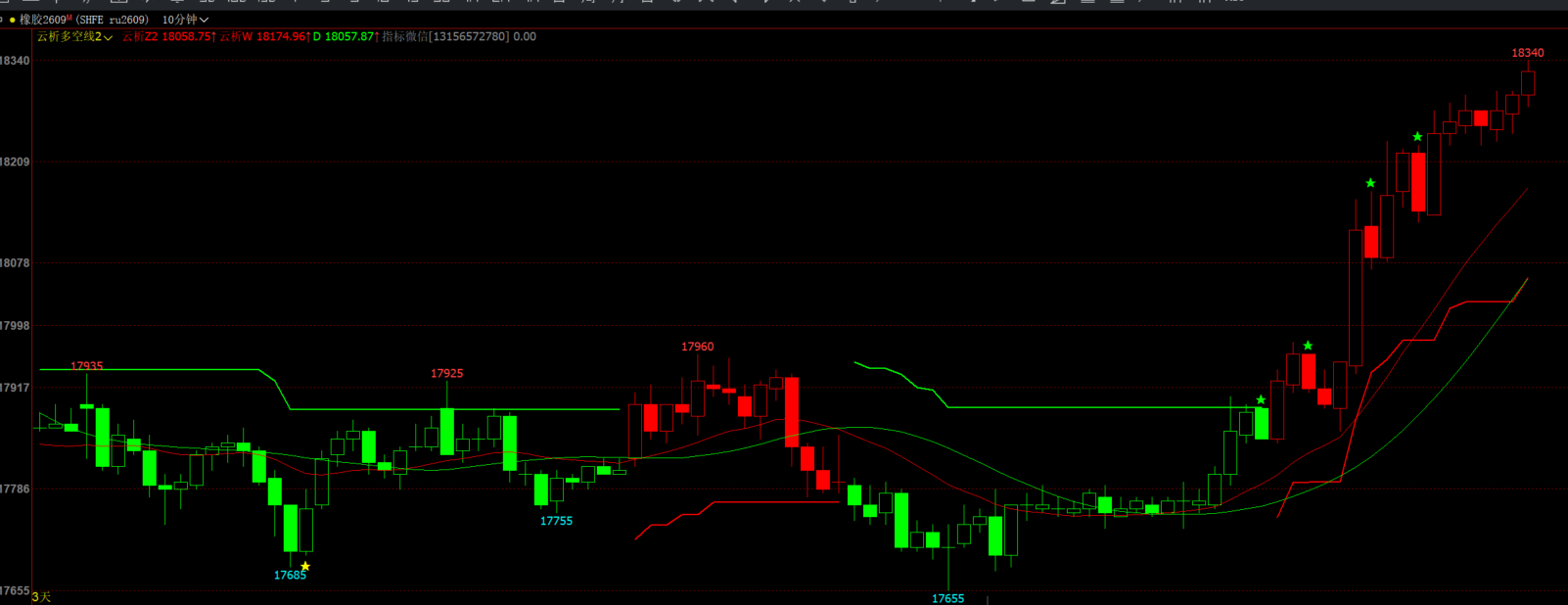Click the highest green star signal marker
The height and width of the screenshot is (605, 1568).
(x=1417, y=136)
